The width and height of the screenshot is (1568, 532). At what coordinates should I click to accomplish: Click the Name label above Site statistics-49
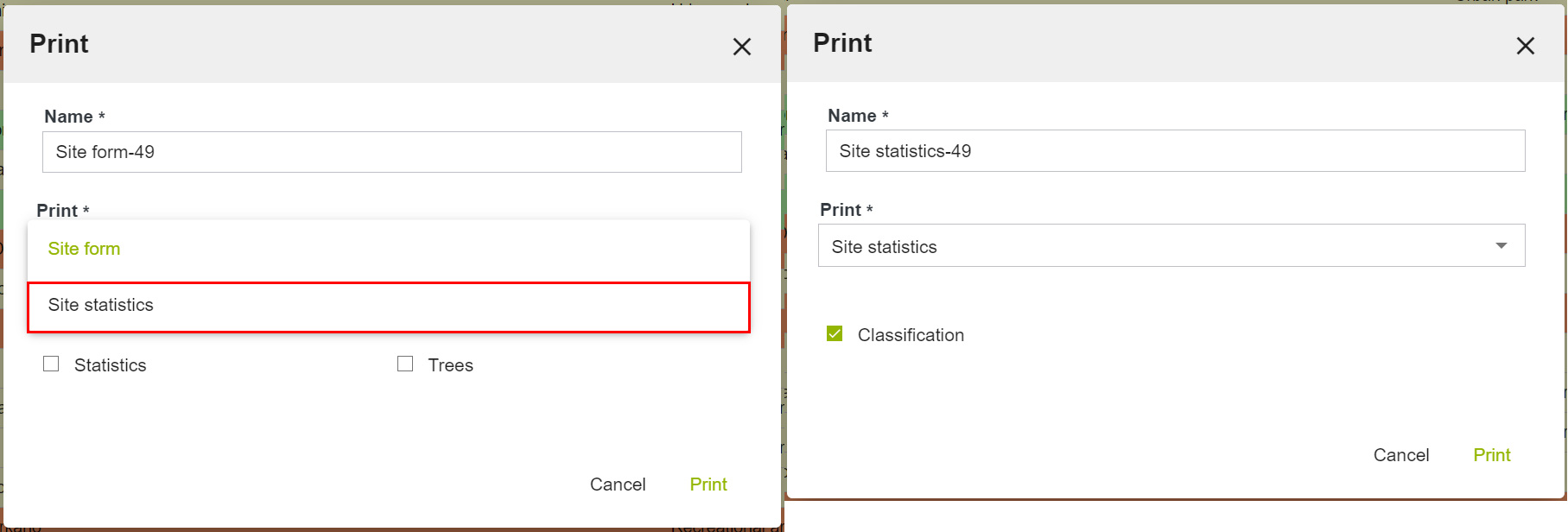(x=852, y=116)
